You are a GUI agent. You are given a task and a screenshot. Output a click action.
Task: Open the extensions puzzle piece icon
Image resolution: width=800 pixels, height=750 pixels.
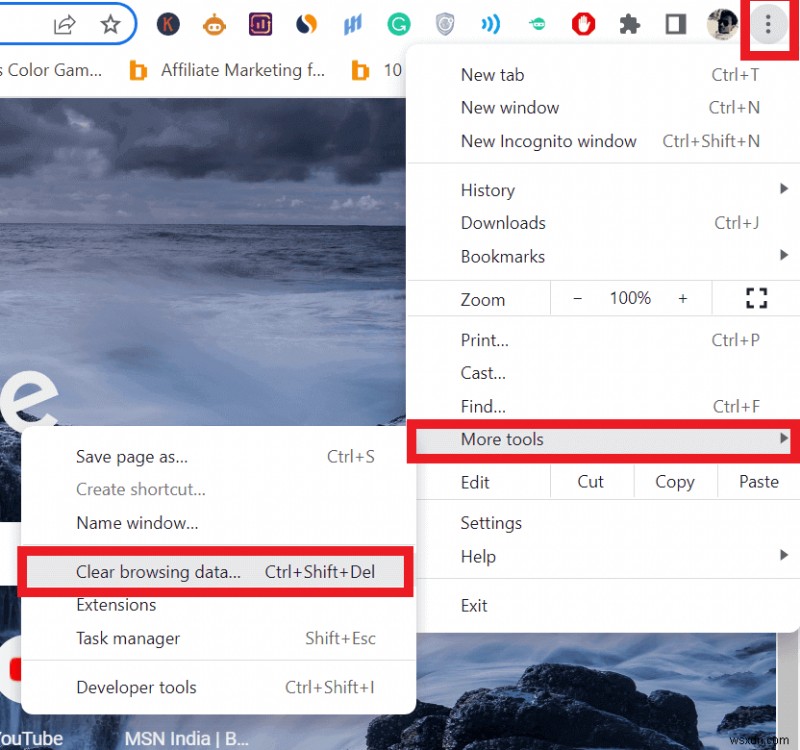629,25
